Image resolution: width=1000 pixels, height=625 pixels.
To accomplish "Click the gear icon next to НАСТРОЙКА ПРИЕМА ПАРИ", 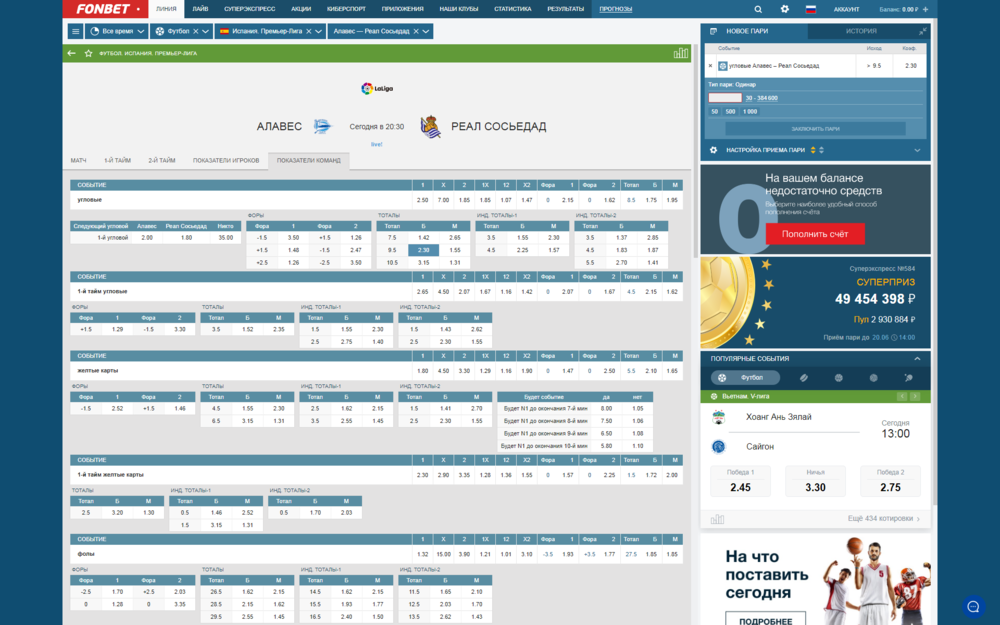I will pyautogui.click(x=713, y=151).
